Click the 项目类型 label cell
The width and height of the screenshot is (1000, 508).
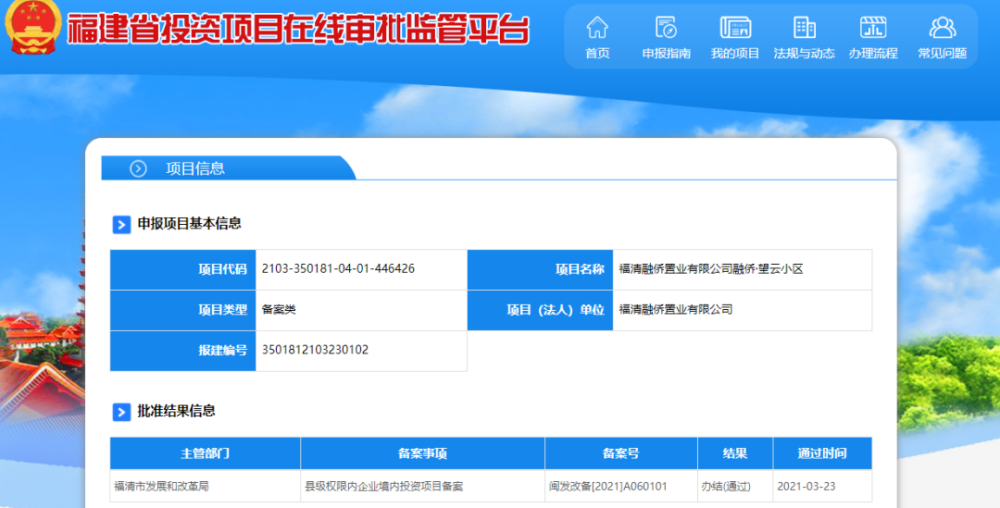(x=183, y=310)
